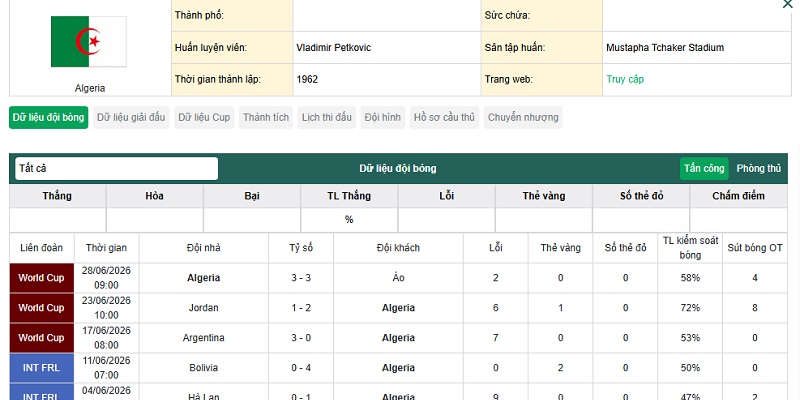Click the 53% possession value
800x400 pixels.
tap(690, 338)
